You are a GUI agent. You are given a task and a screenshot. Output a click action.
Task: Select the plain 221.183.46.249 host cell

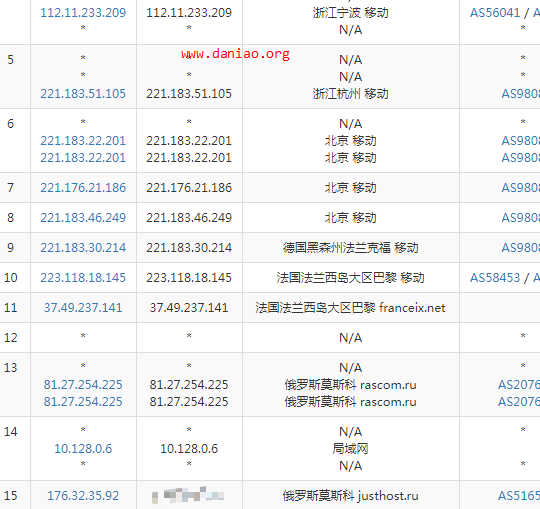(189, 218)
